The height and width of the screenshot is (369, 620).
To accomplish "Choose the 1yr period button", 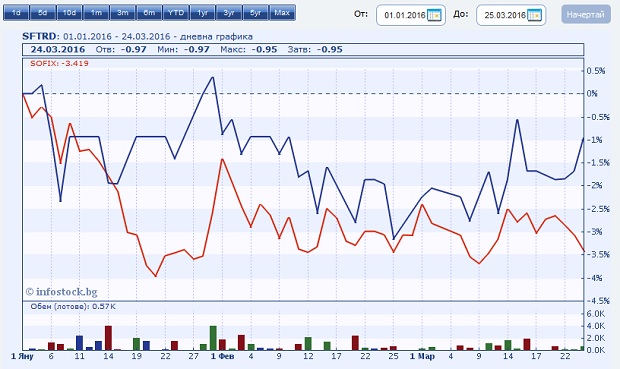I will point(202,13).
